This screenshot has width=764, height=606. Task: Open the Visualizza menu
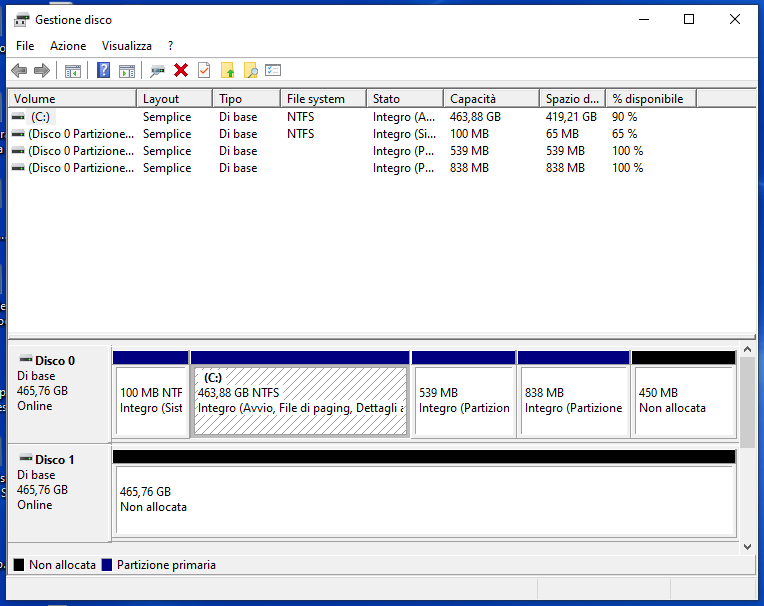(127, 46)
